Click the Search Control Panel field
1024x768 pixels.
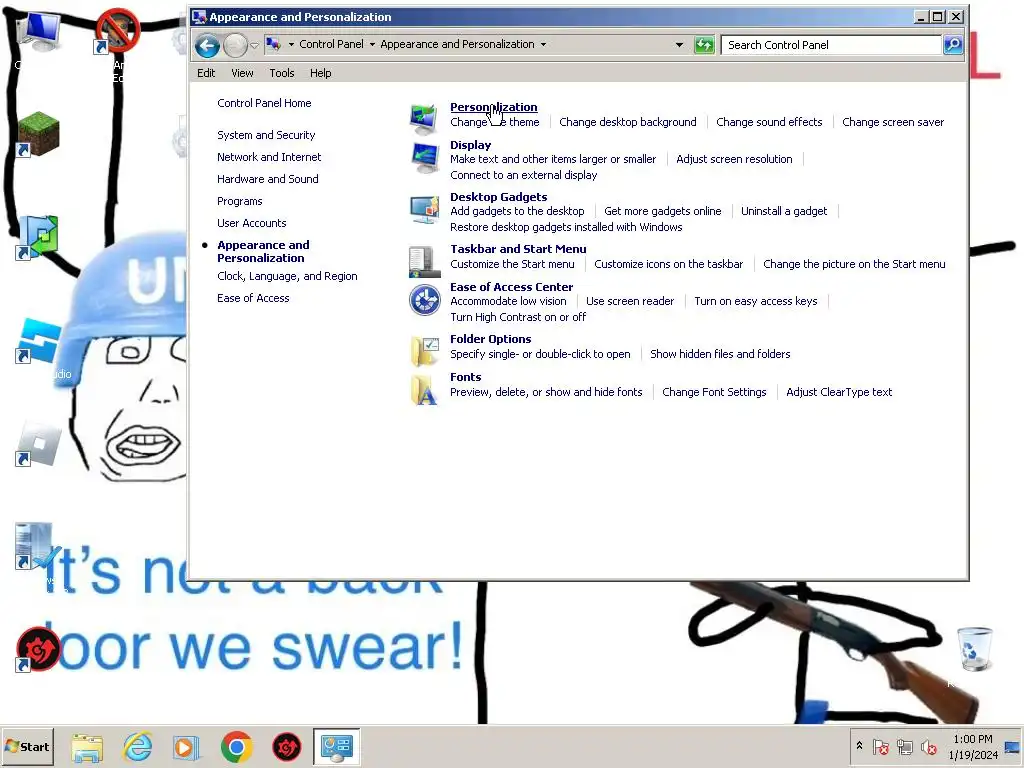click(x=831, y=45)
